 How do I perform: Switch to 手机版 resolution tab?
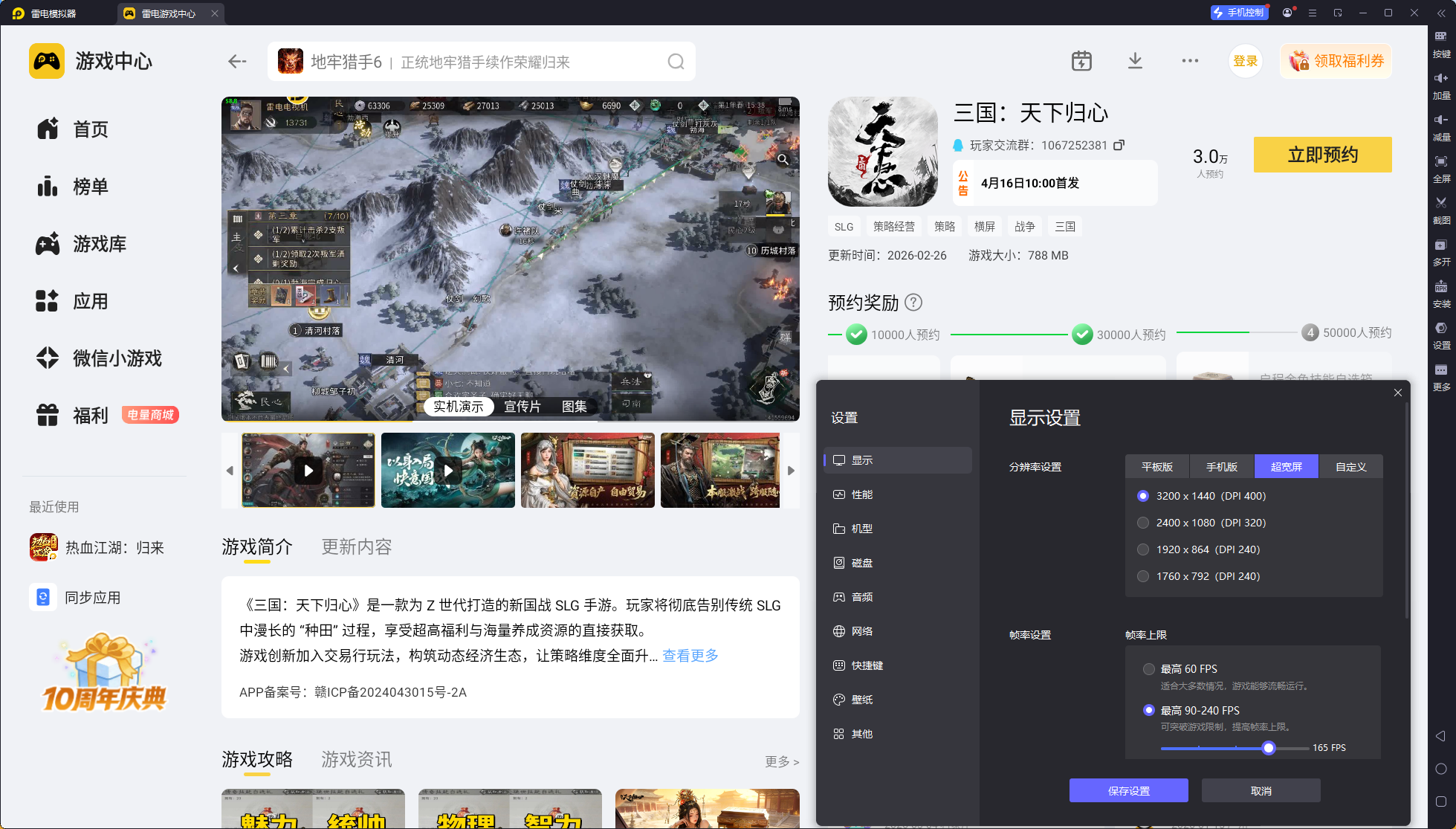(1221, 467)
